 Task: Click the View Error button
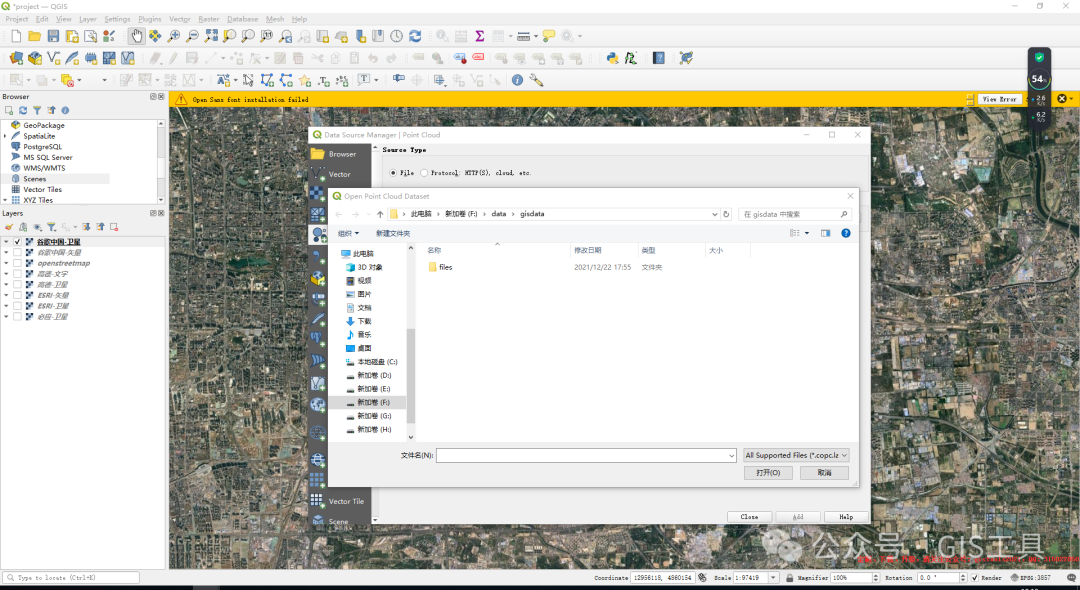[999, 99]
